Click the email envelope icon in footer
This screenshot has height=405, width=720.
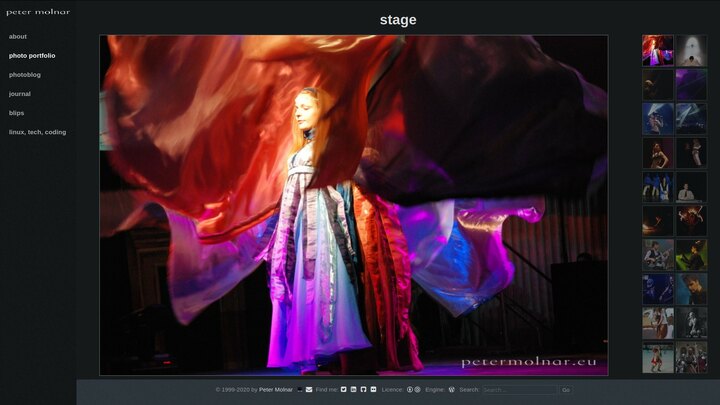309,389
